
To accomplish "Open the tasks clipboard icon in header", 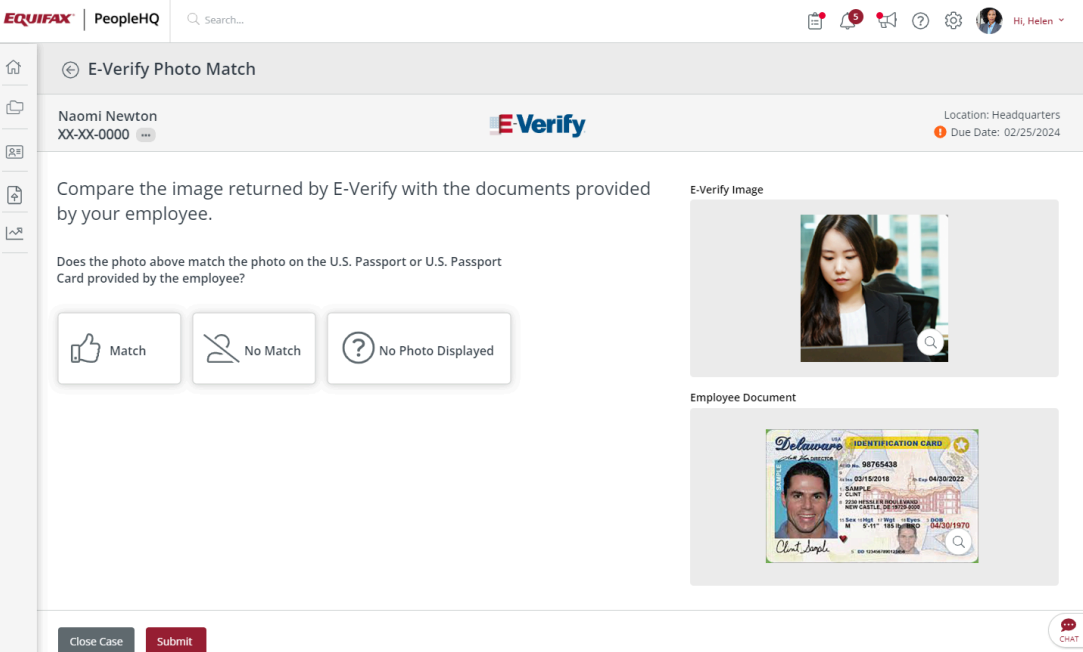I will coord(815,20).
